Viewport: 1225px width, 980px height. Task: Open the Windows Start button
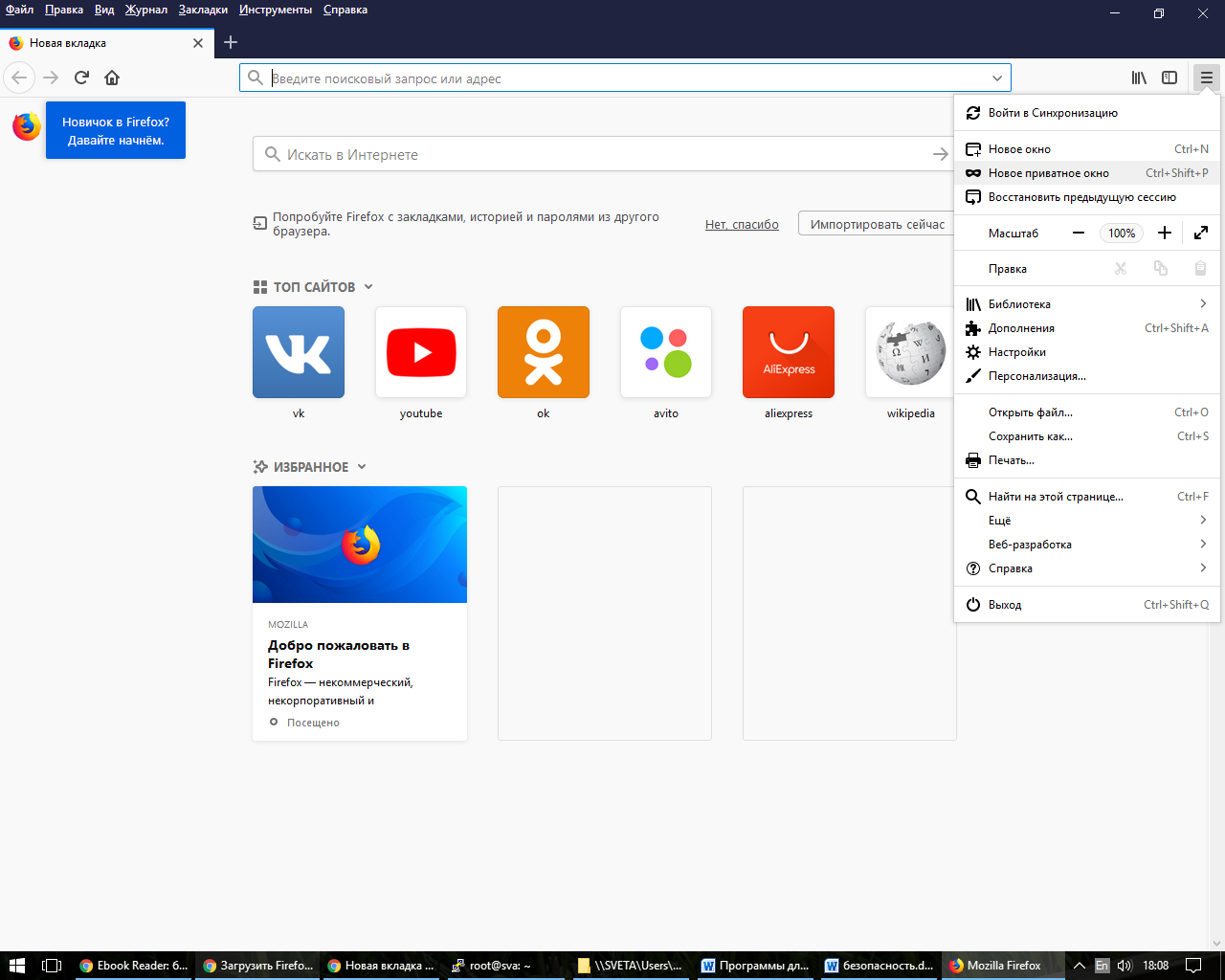pyautogui.click(x=17, y=966)
